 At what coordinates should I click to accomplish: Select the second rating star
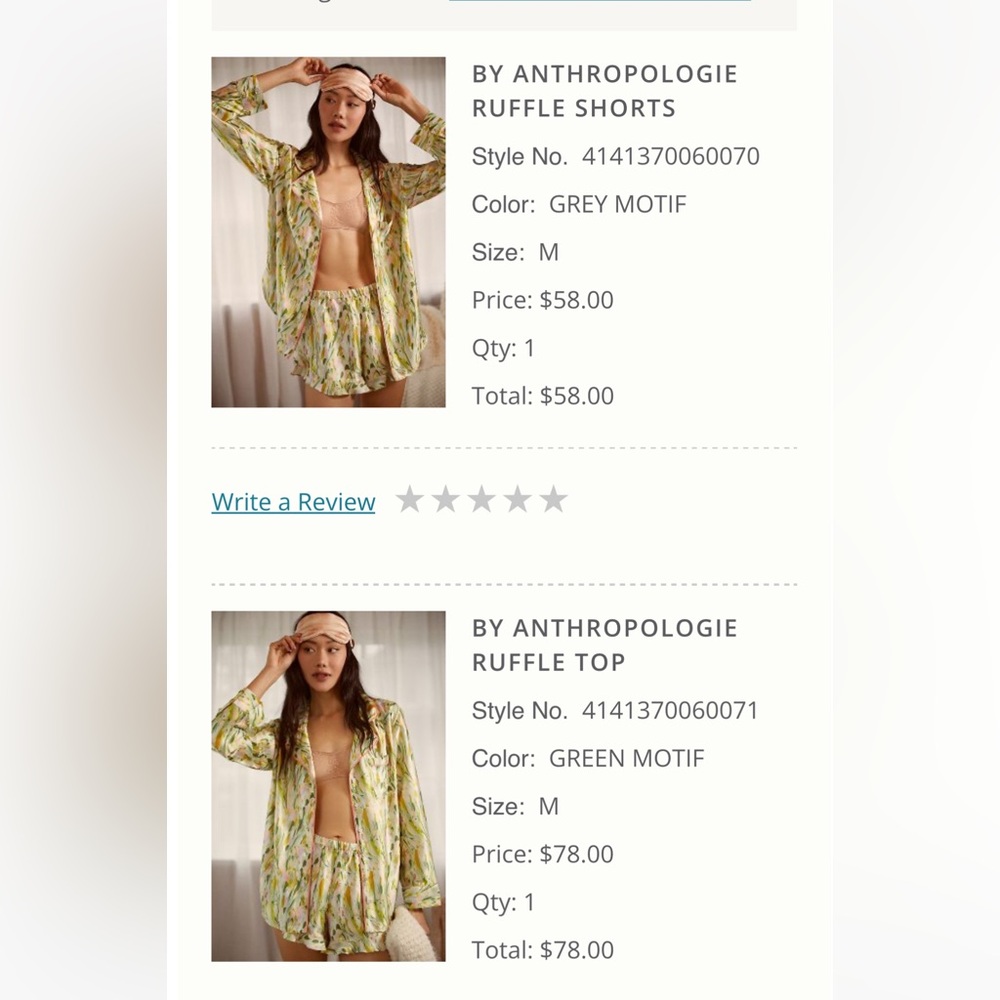pyautogui.click(x=446, y=498)
